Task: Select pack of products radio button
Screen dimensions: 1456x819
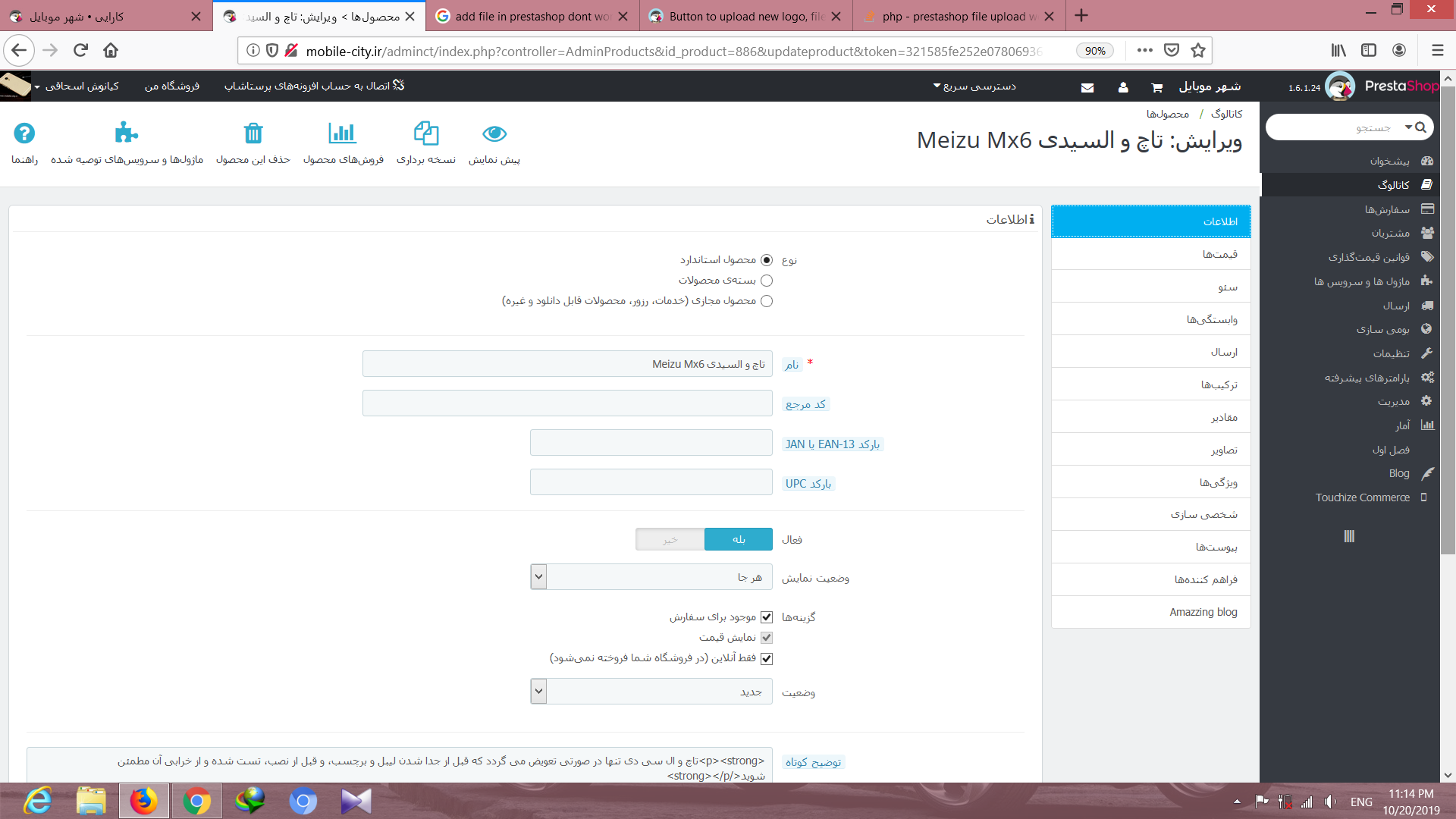Action: 767,281
